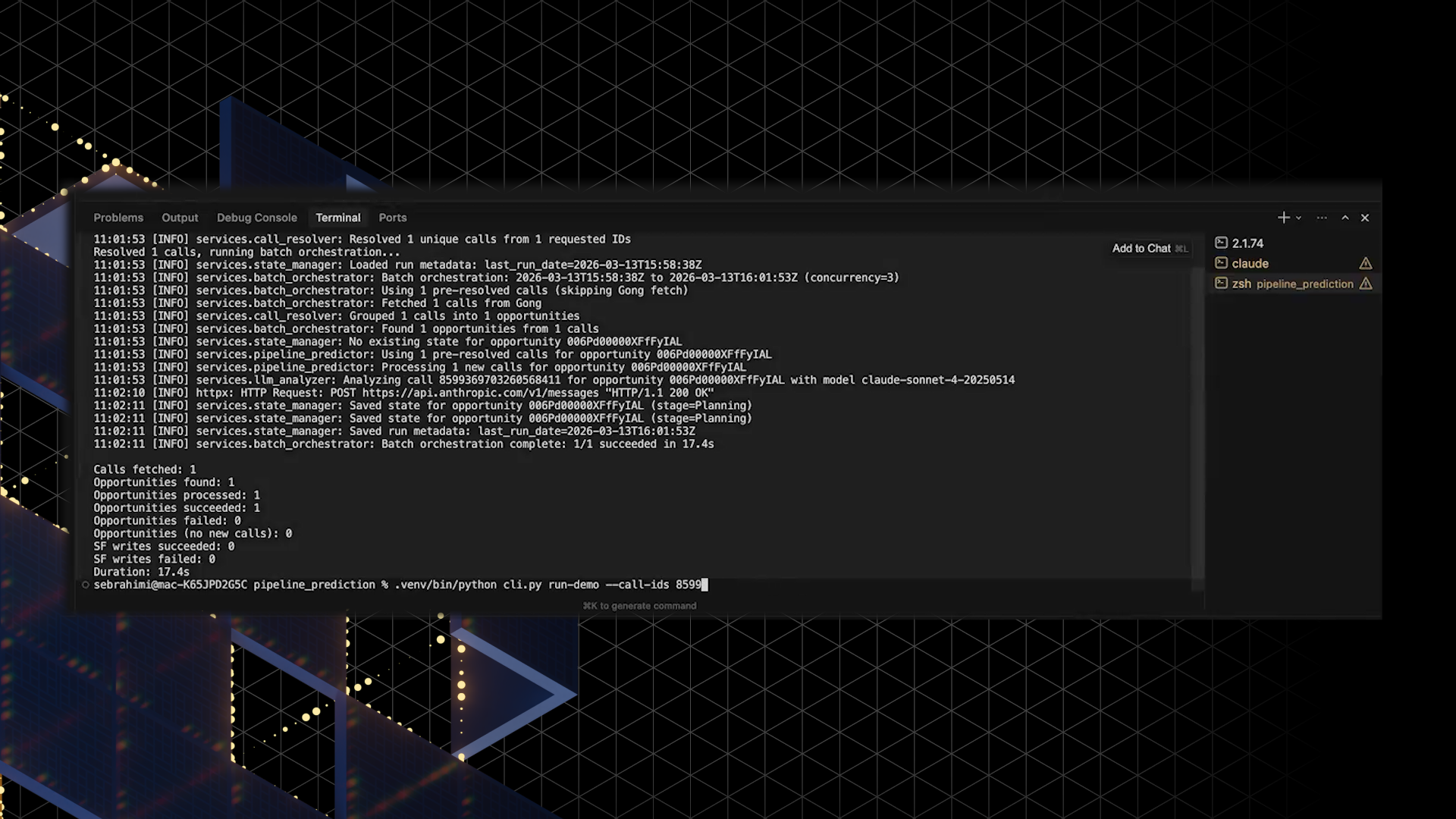
Task: Click 'Resolved 1 calls, running batch orchestration...' line
Action: click(x=246, y=252)
